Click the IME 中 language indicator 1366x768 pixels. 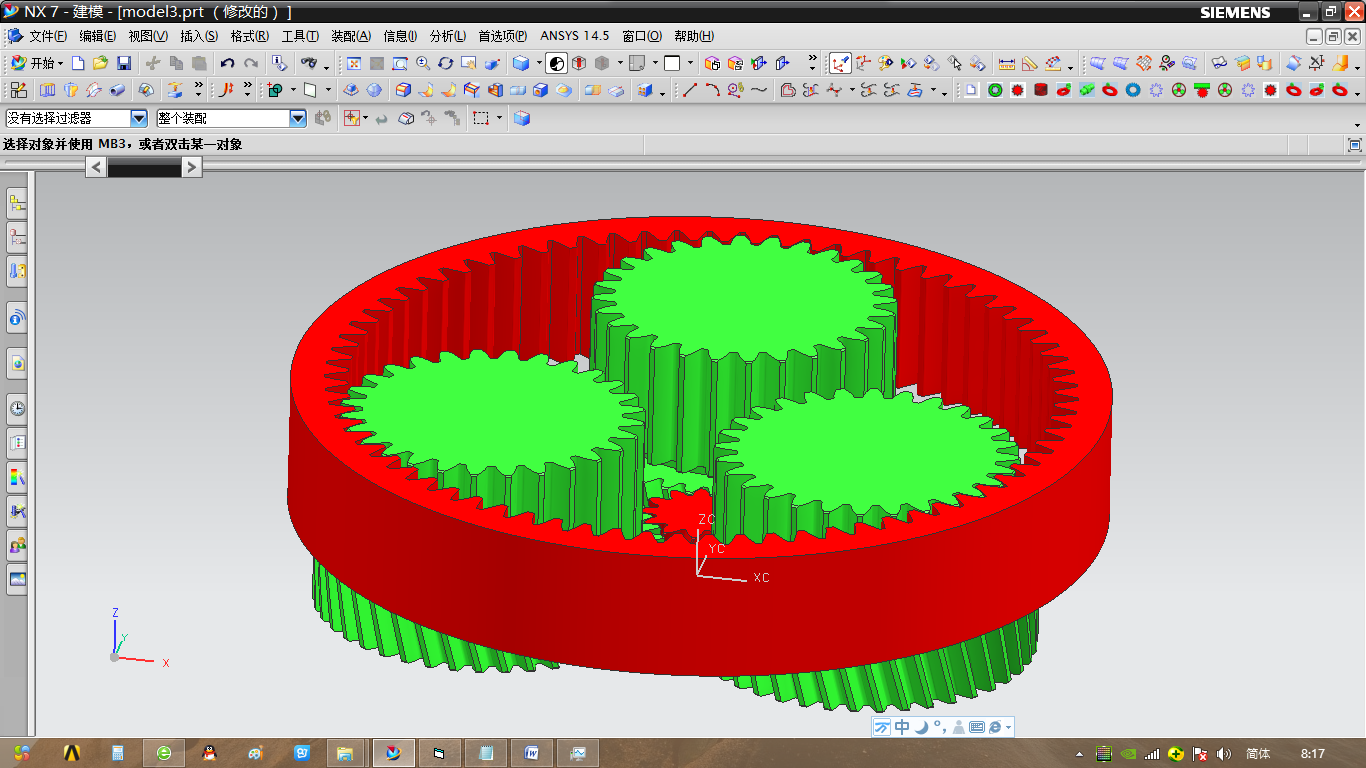(x=902, y=727)
